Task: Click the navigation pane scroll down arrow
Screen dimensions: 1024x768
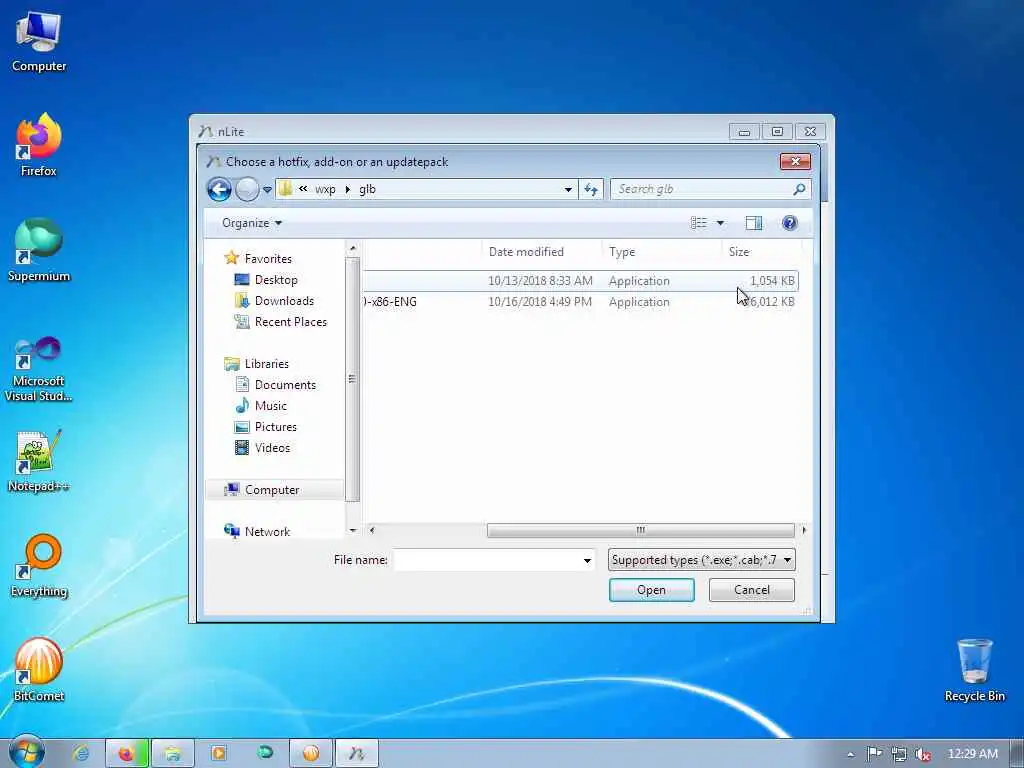Action: [353, 530]
